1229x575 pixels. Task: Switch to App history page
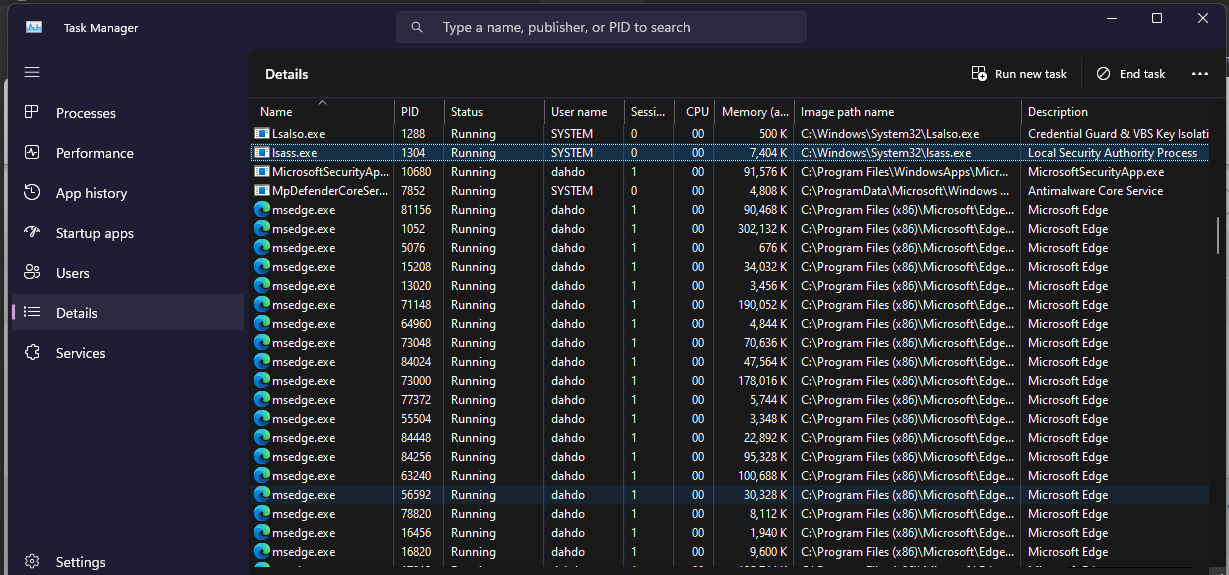(x=128, y=193)
